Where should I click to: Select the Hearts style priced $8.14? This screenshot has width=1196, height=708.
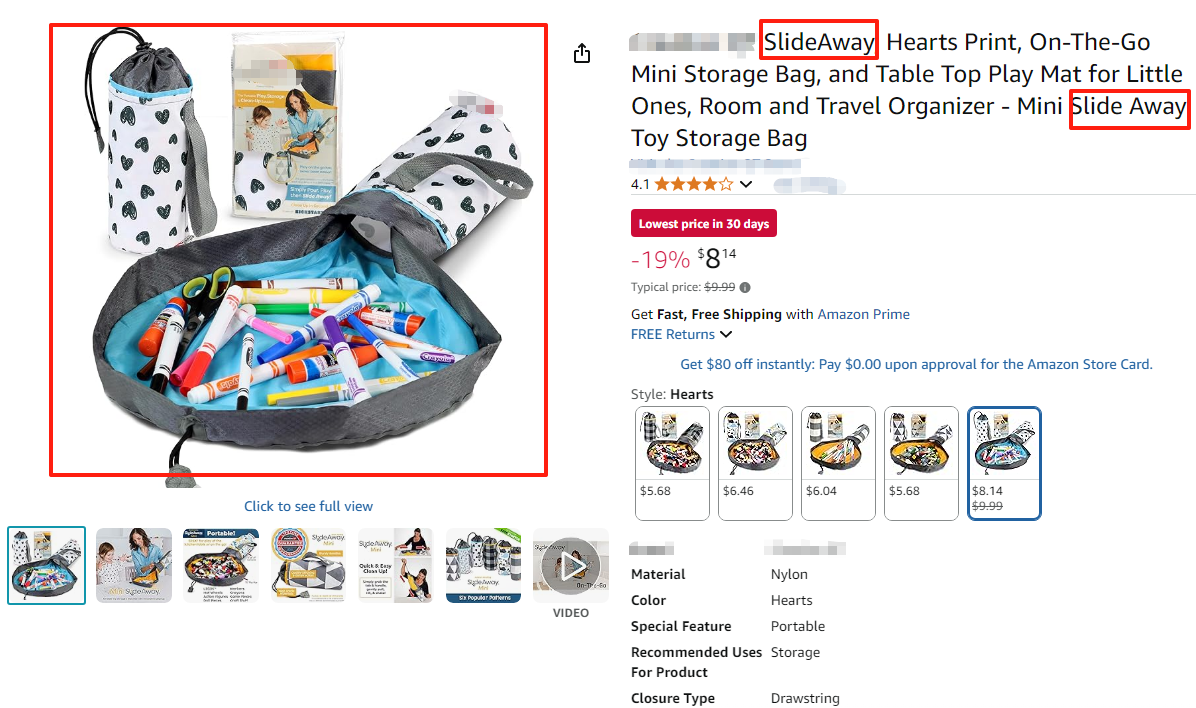coord(1004,463)
